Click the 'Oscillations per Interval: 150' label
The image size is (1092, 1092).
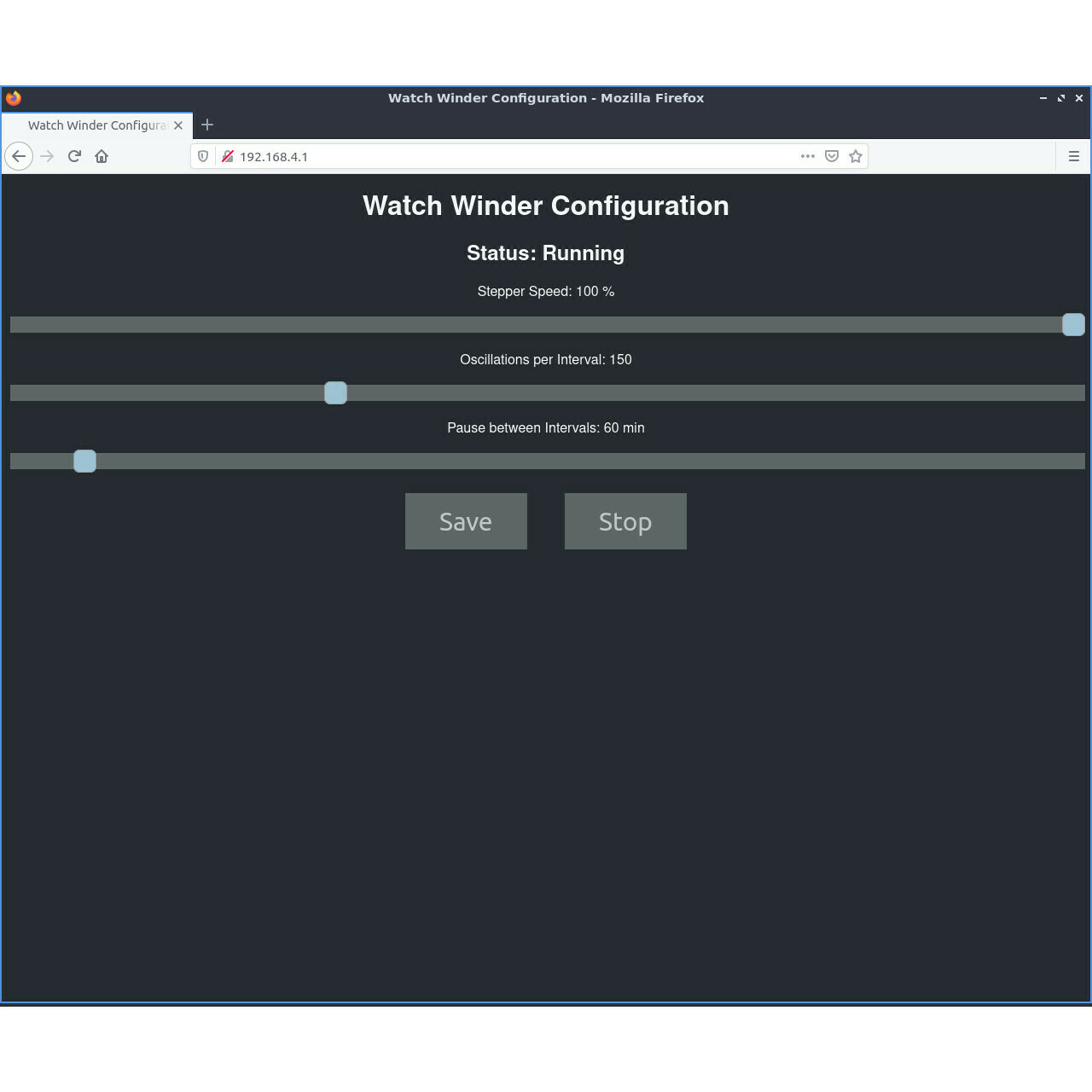click(x=546, y=360)
